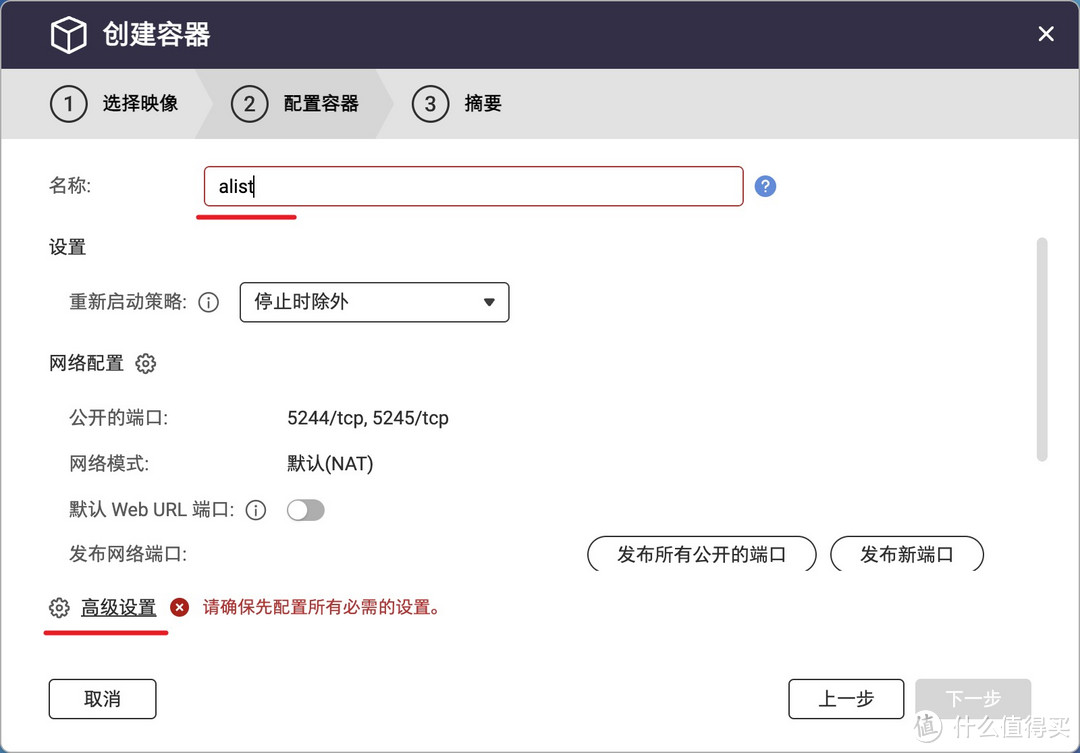1080x753 pixels.
Task: Click the 名称 input field containing alist
Action: [x=473, y=187]
